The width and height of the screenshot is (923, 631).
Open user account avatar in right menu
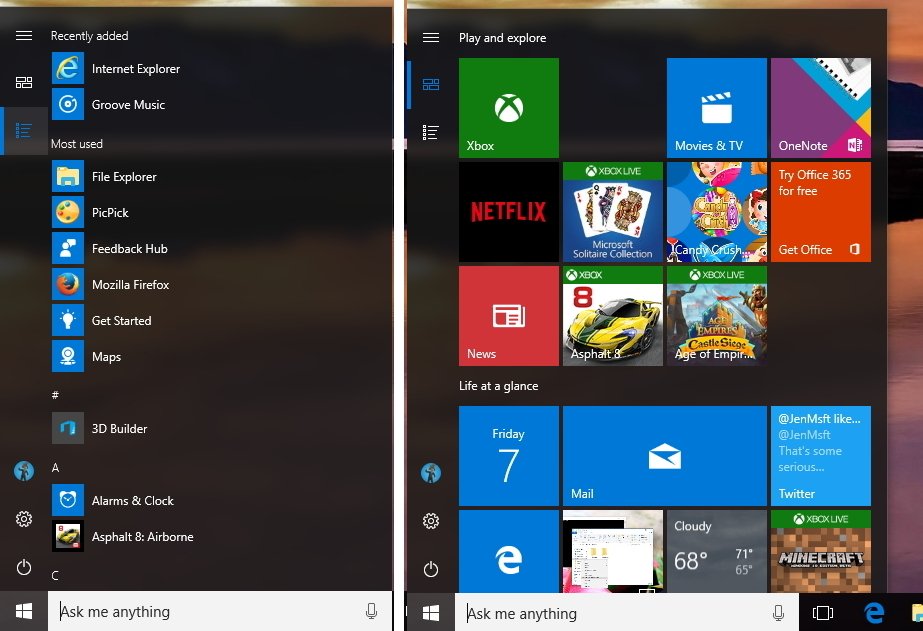tap(431, 473)
